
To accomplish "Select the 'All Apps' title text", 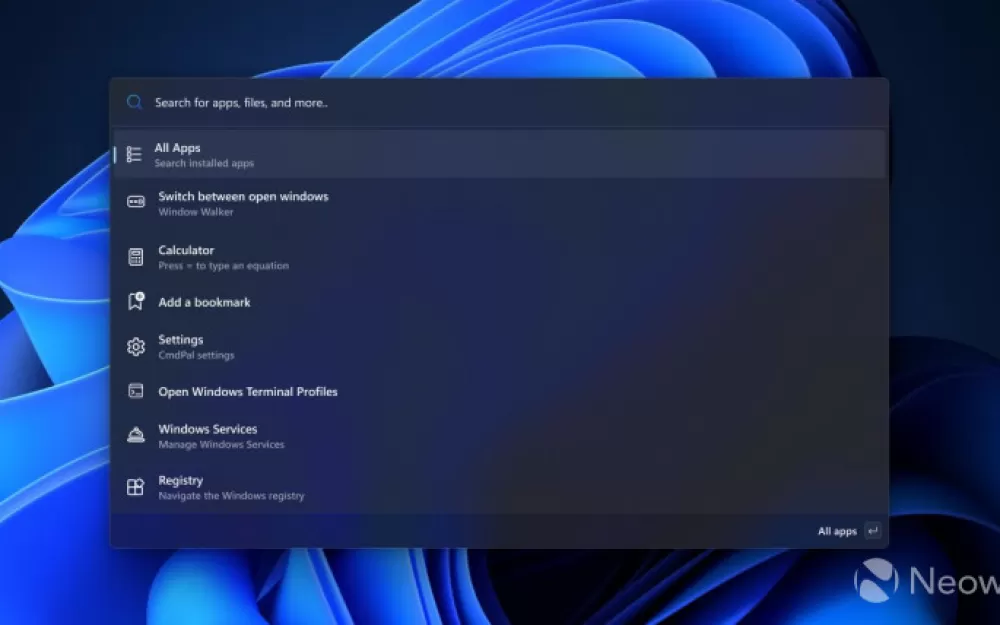I will point(177,148).
